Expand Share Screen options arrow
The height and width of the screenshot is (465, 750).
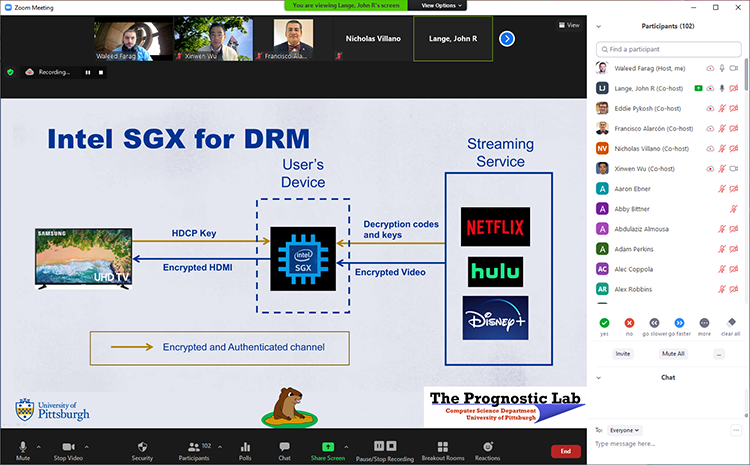[x=346, y=447]
